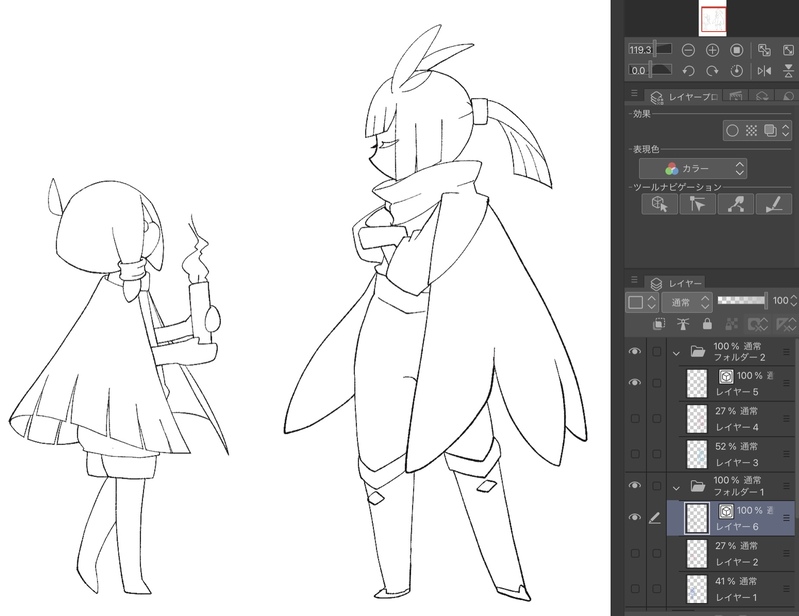Reset the canvas rotation
This screenshot has height=616, width=799.
point(736,71)
